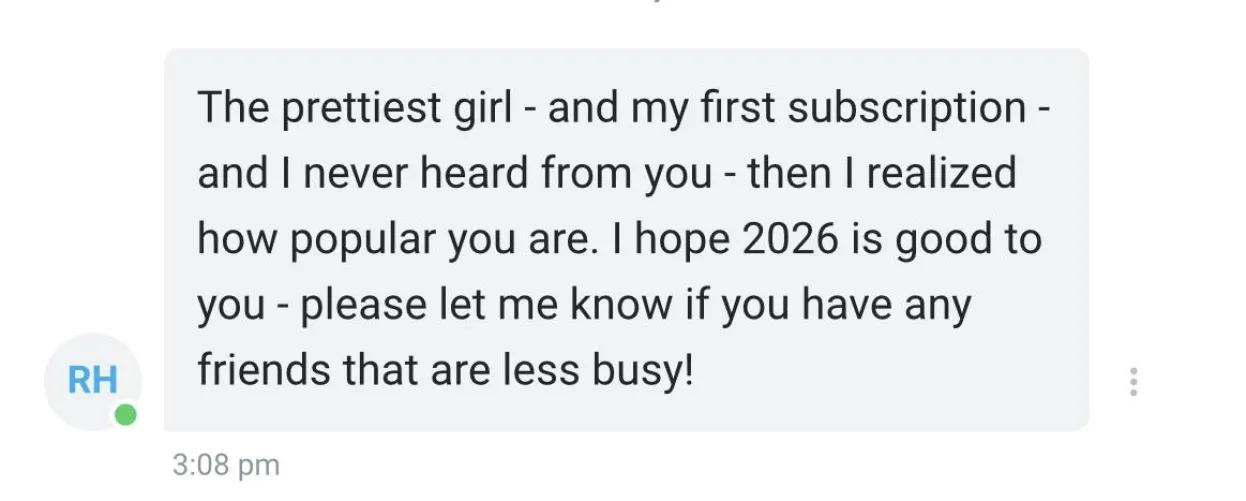Viewport: 1246px width, 501px height.
Task: Click the 3:08 pm timestamp
Action: click(x=226, y=465)
